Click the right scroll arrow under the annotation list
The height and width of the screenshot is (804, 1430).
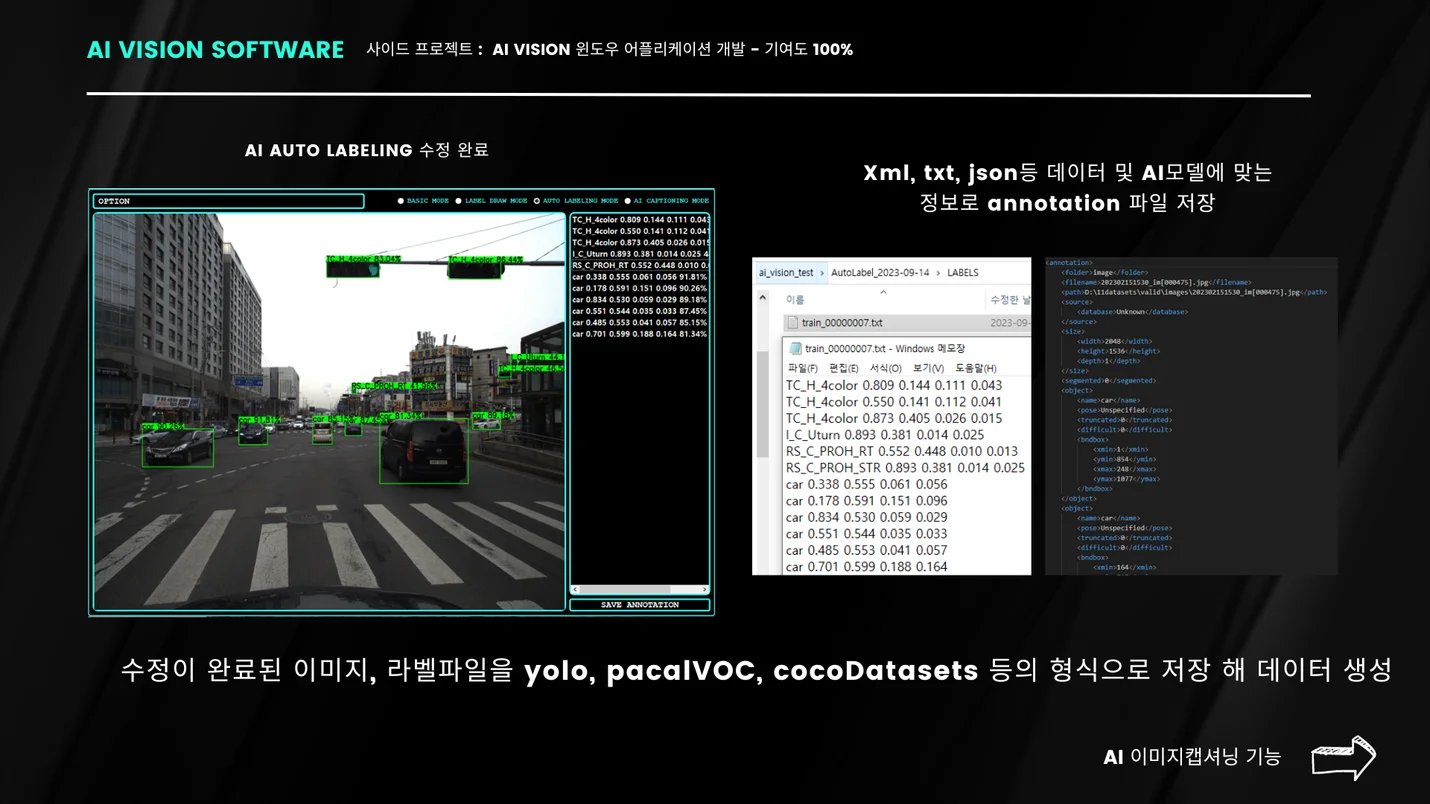pos(705,590)
